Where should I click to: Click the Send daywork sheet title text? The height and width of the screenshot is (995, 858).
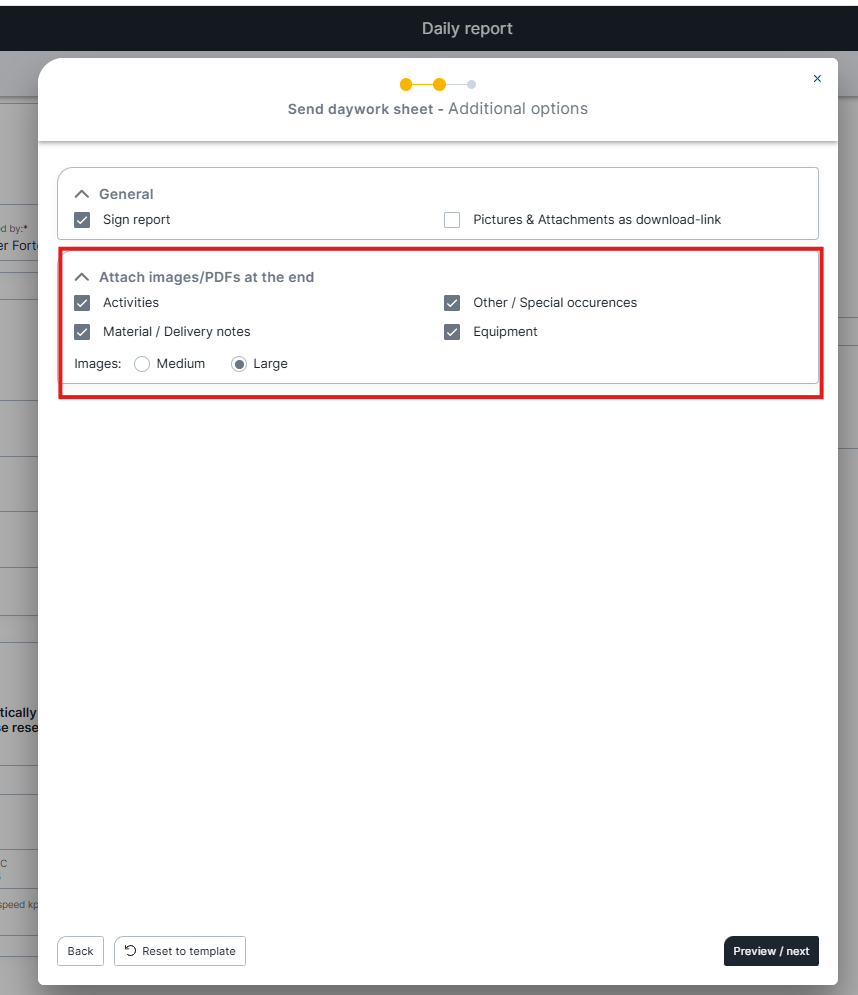(360, 109)
